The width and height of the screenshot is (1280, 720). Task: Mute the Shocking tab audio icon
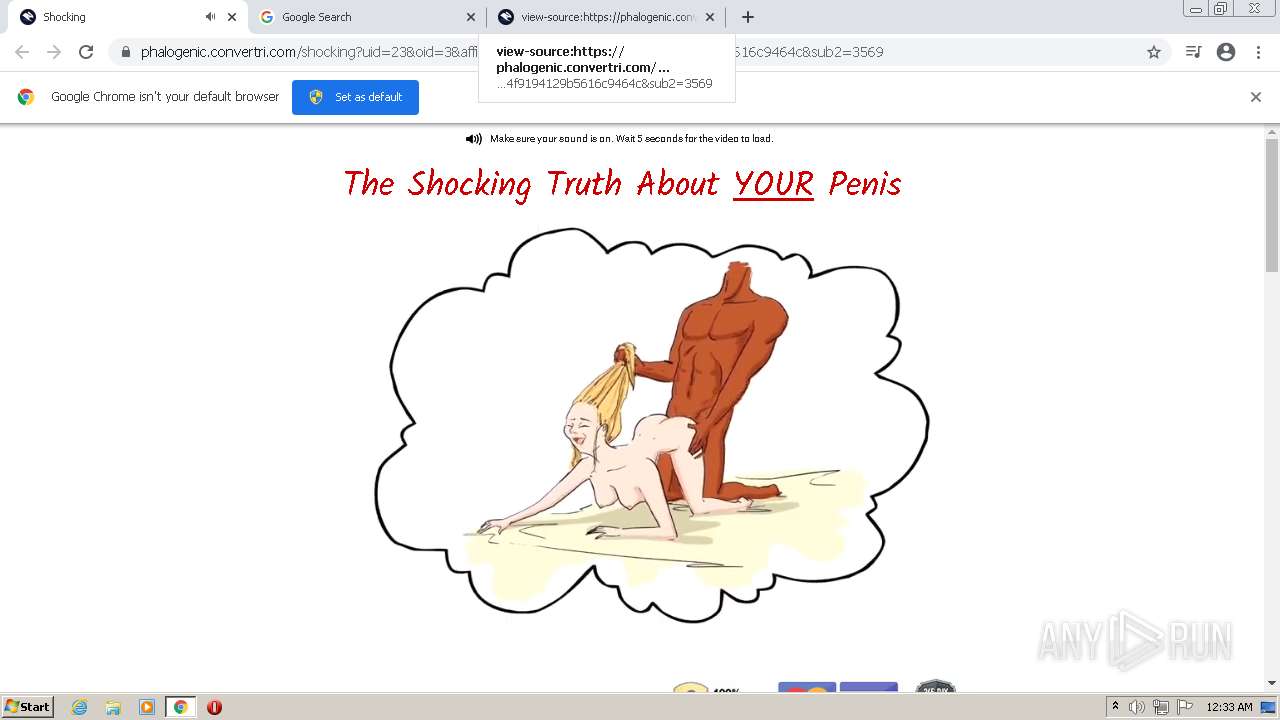[210, 17]
